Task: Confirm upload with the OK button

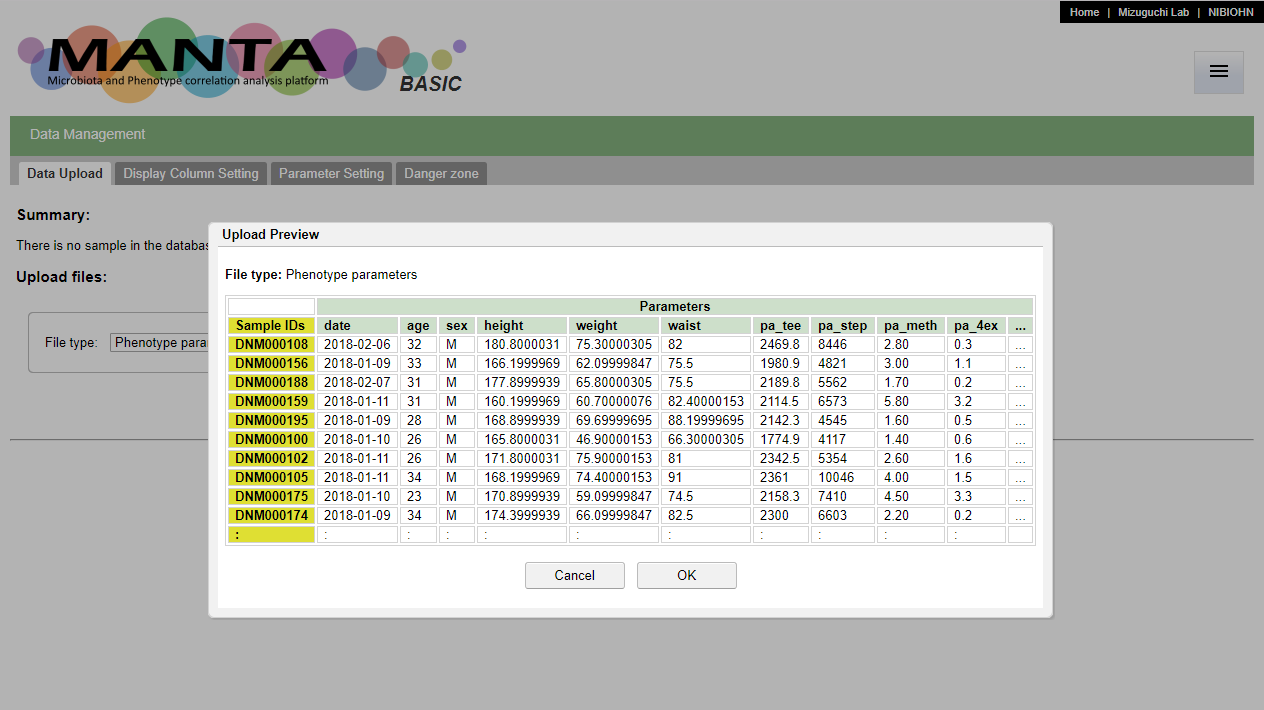Action: pos(687,575)
